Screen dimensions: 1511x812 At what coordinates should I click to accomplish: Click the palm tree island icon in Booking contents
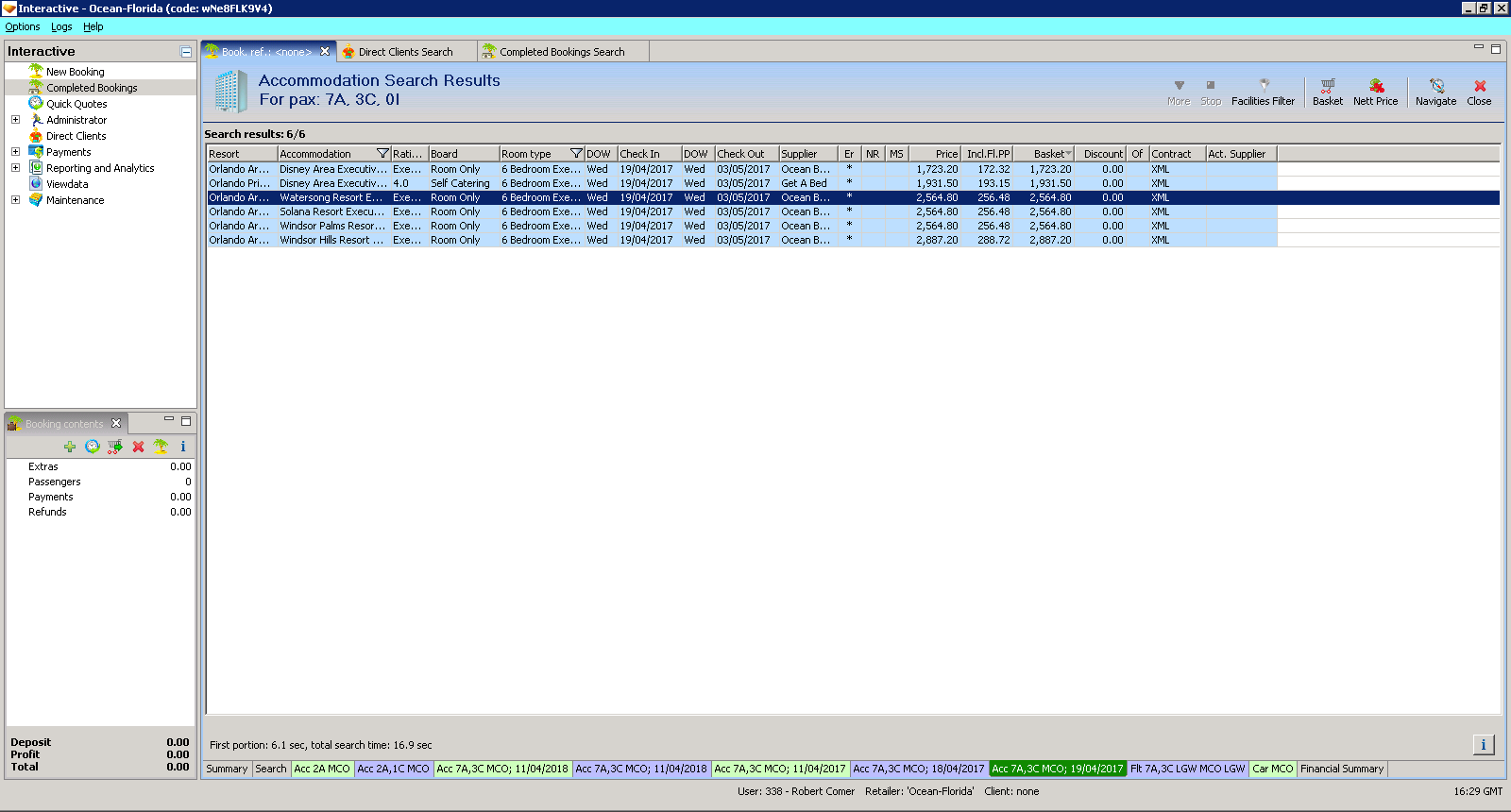click(161, 447)
